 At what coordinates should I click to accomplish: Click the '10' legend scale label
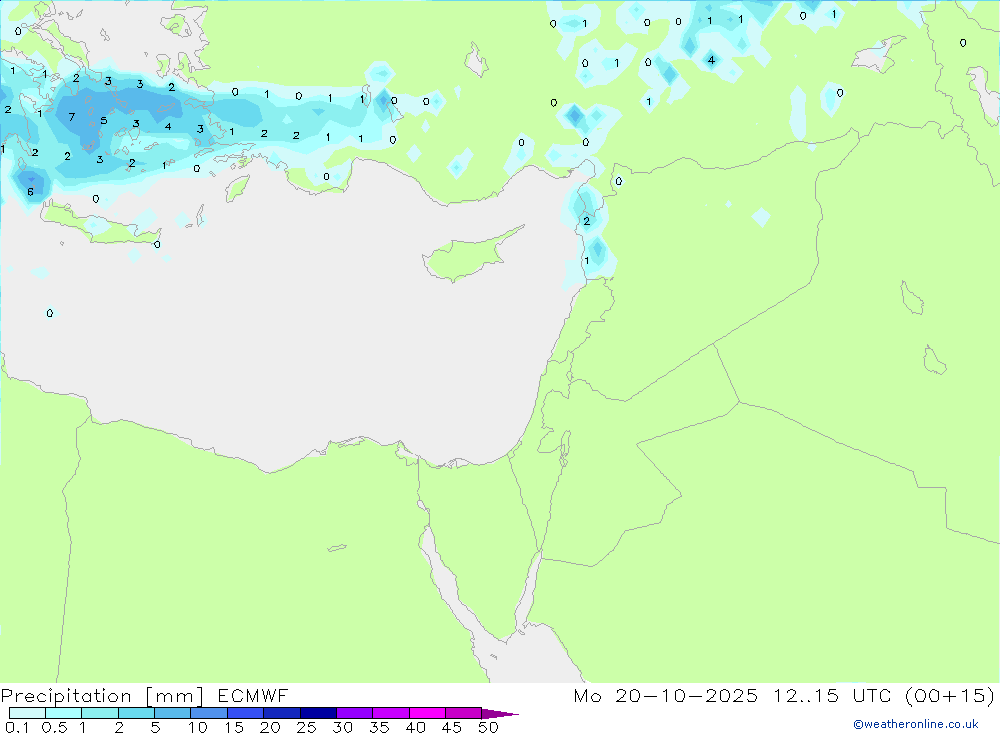[x=198, y=727]
